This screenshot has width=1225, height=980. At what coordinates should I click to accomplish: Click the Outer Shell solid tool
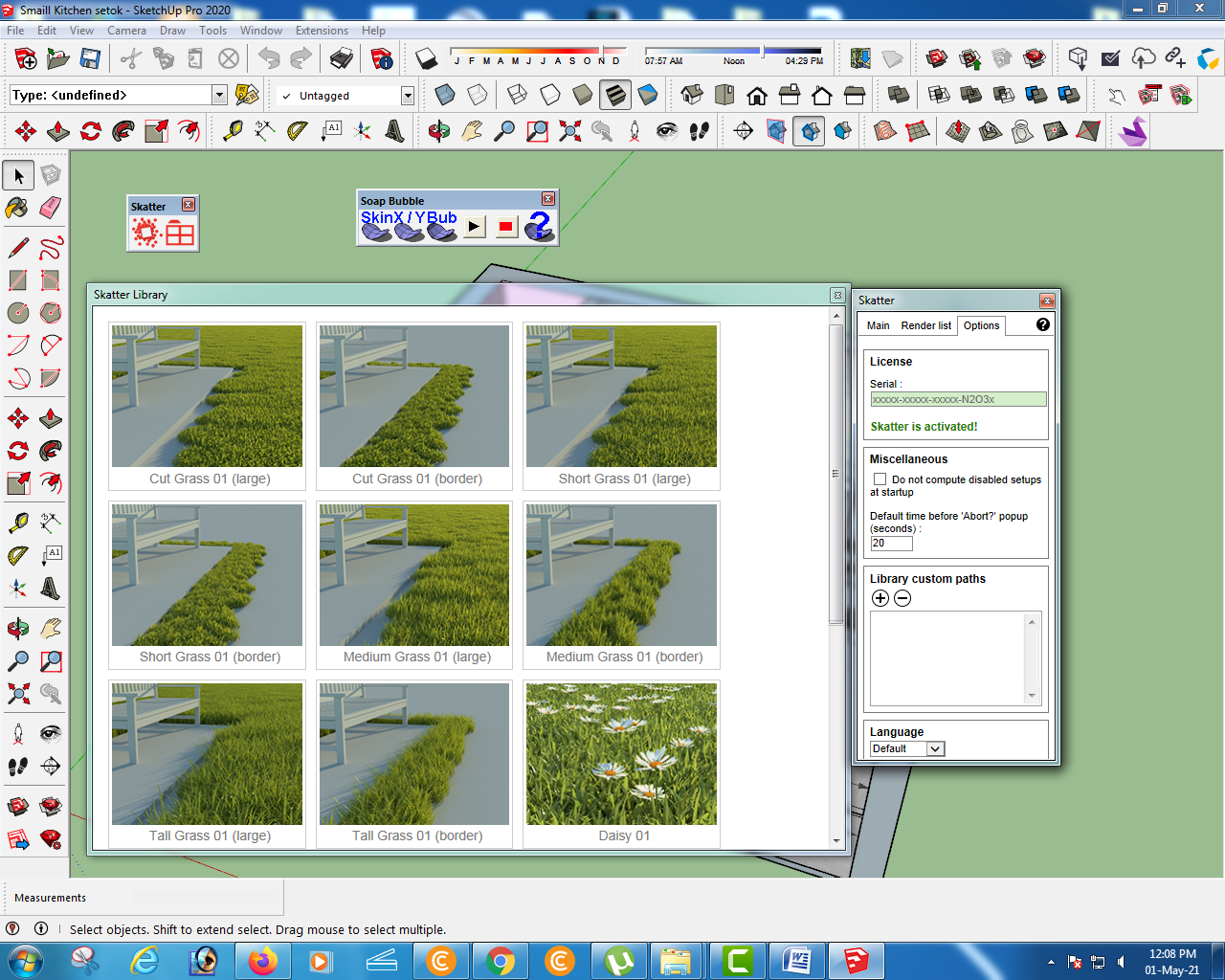899,95
